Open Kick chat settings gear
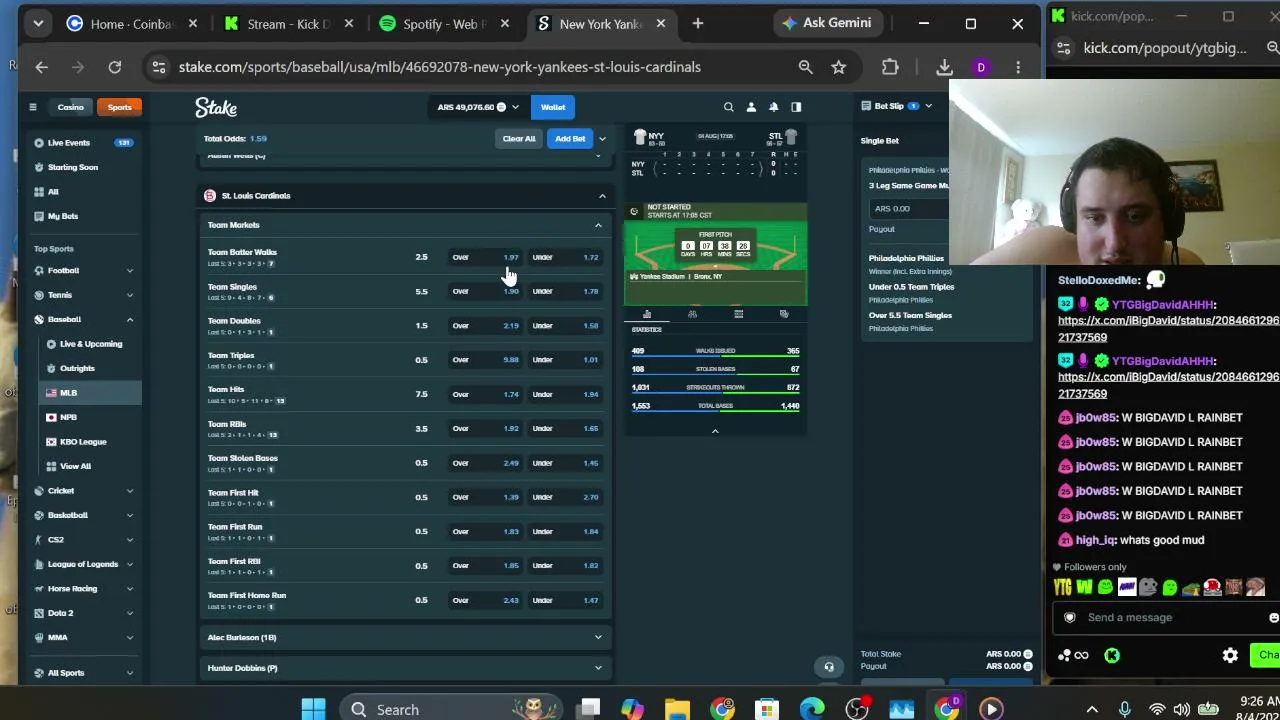This screenshot has height=720, width=1280. pos(1230,656)
